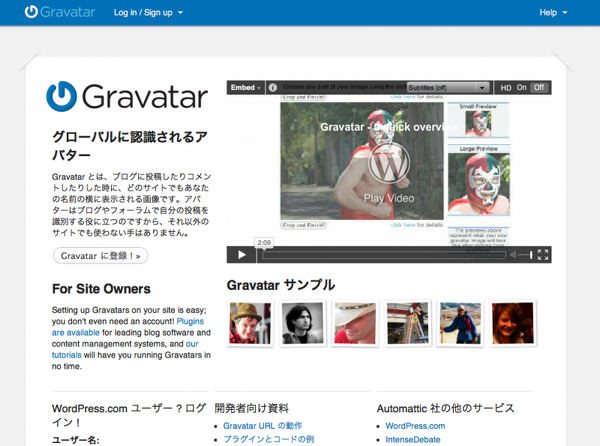Click the large Gravatar logo on page

pos(127,96)
